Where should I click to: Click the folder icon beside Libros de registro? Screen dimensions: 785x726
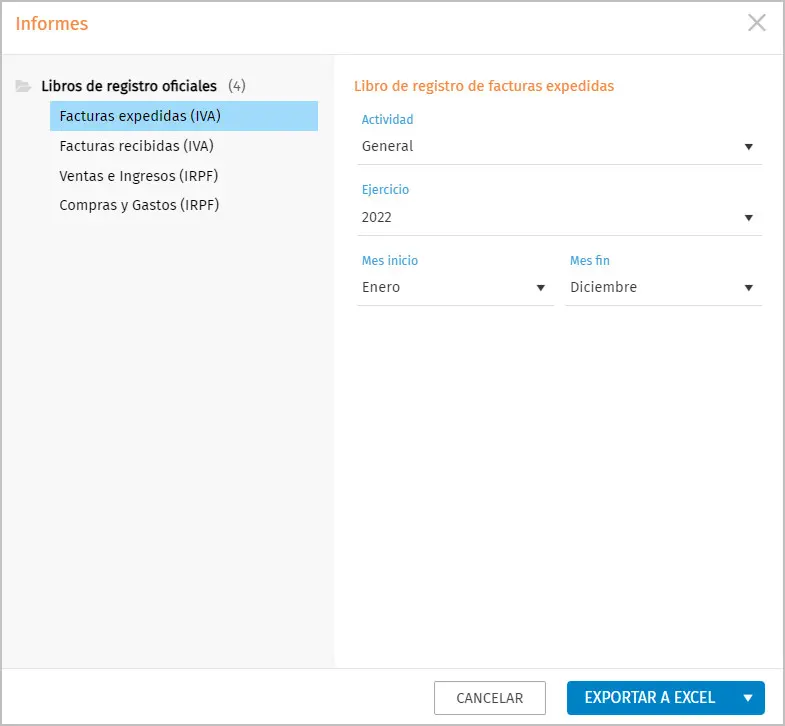point(23,86)
